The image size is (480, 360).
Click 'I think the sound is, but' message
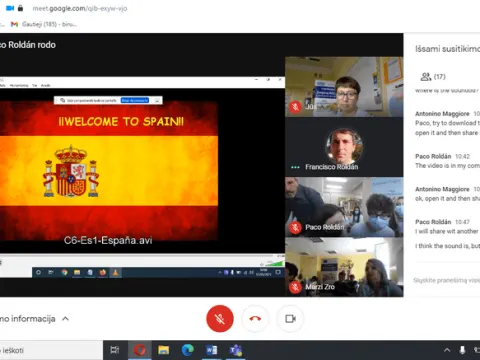point(447,246)
